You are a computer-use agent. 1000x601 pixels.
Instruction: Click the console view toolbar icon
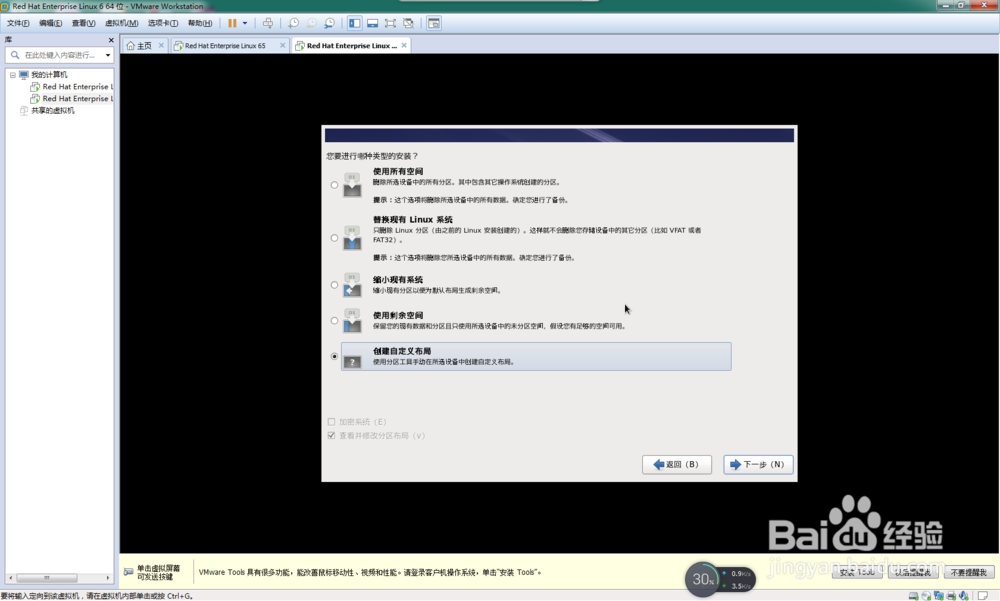point(434,23)
